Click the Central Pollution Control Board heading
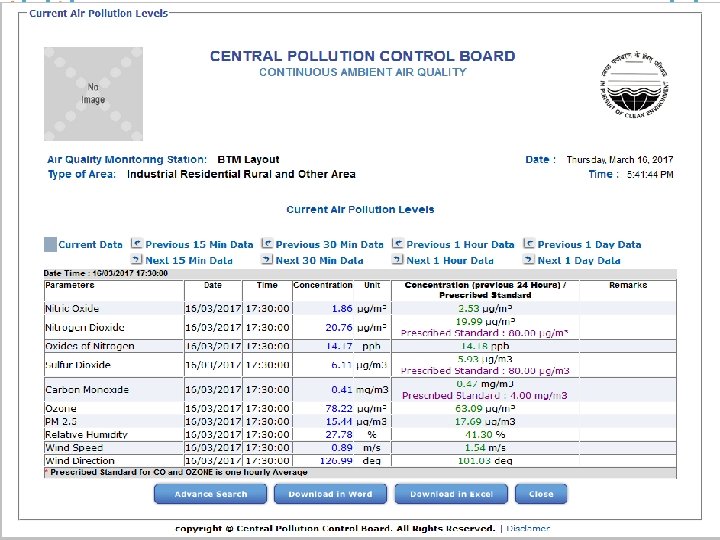The width and height of the screenshot is (720, 540). (363, 56)
